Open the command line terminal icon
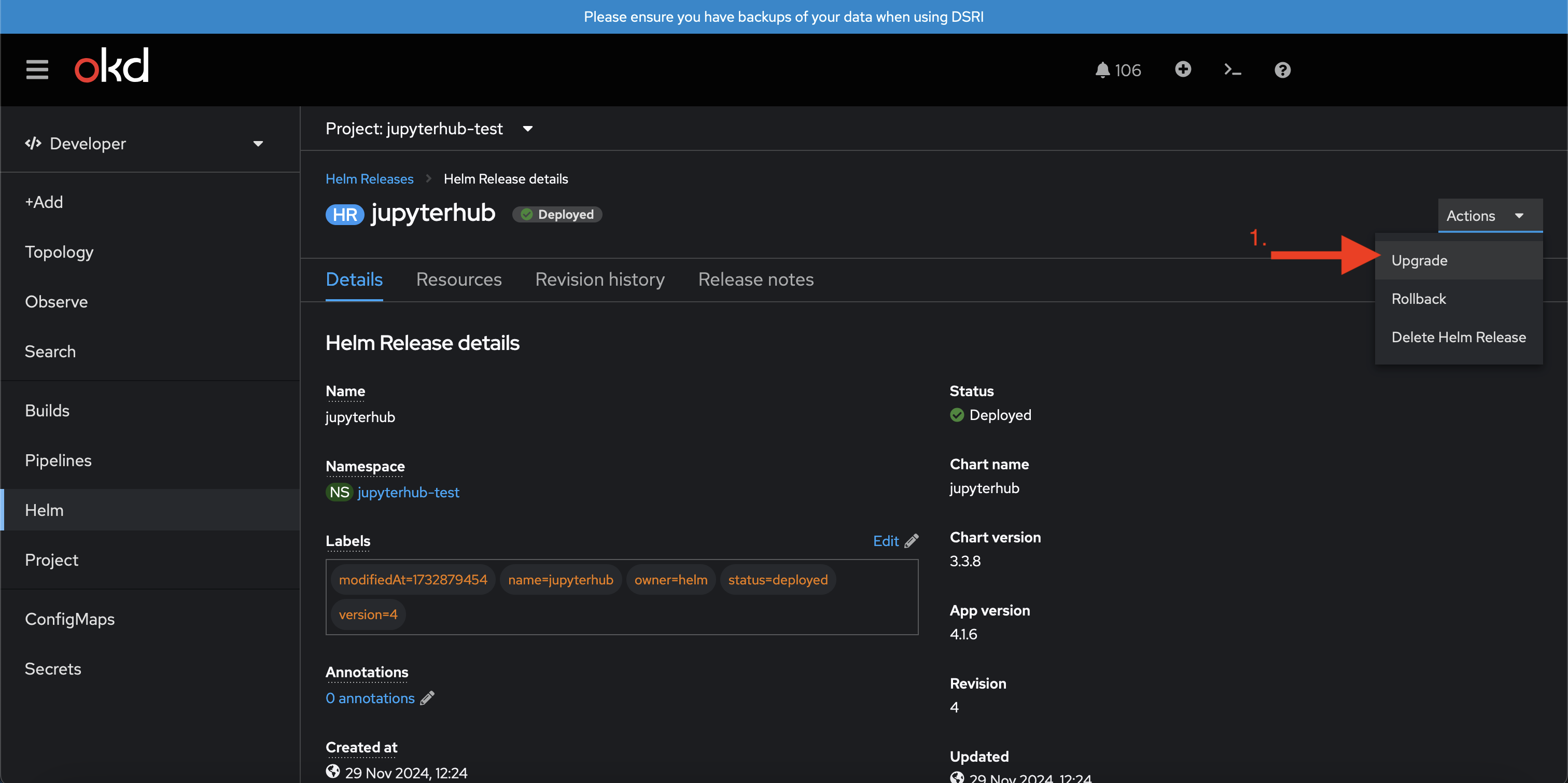This screenshot has height=783, width=1568. tap(1233, 70)
